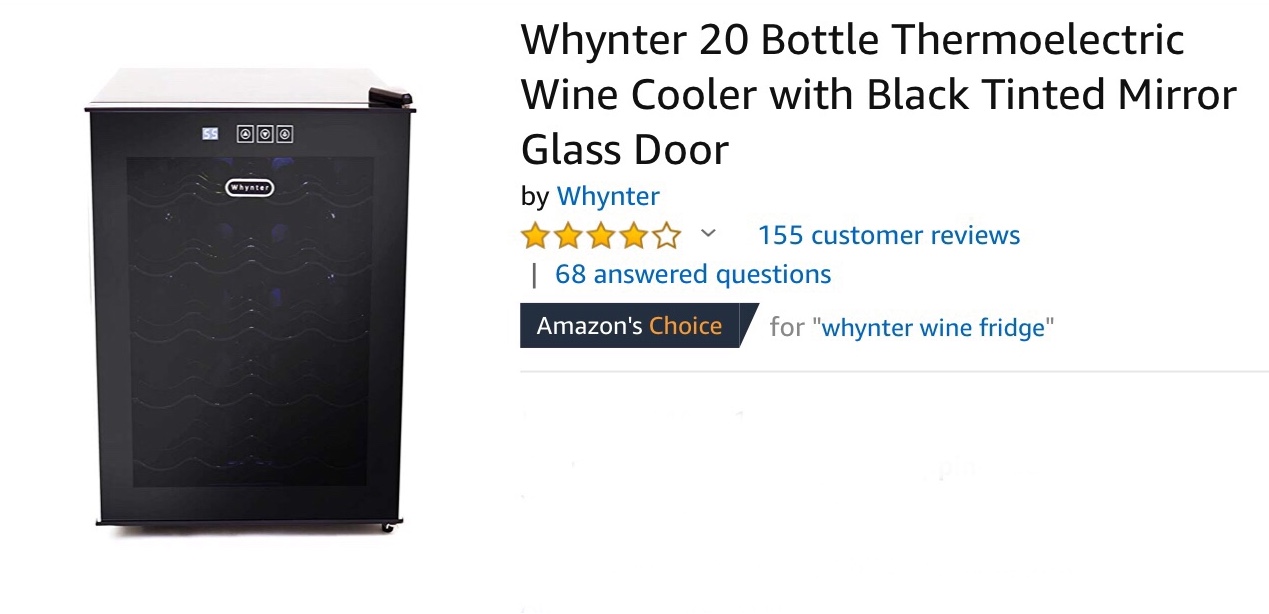
Task: Click the temperature down arrow on the cooler
Action: 265,134
